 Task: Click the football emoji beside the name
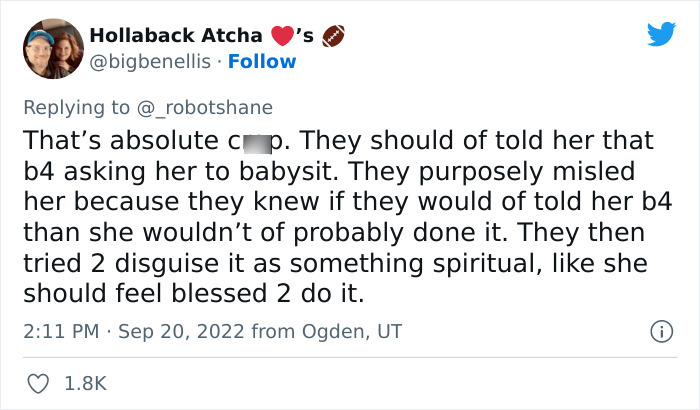[333, 37]
